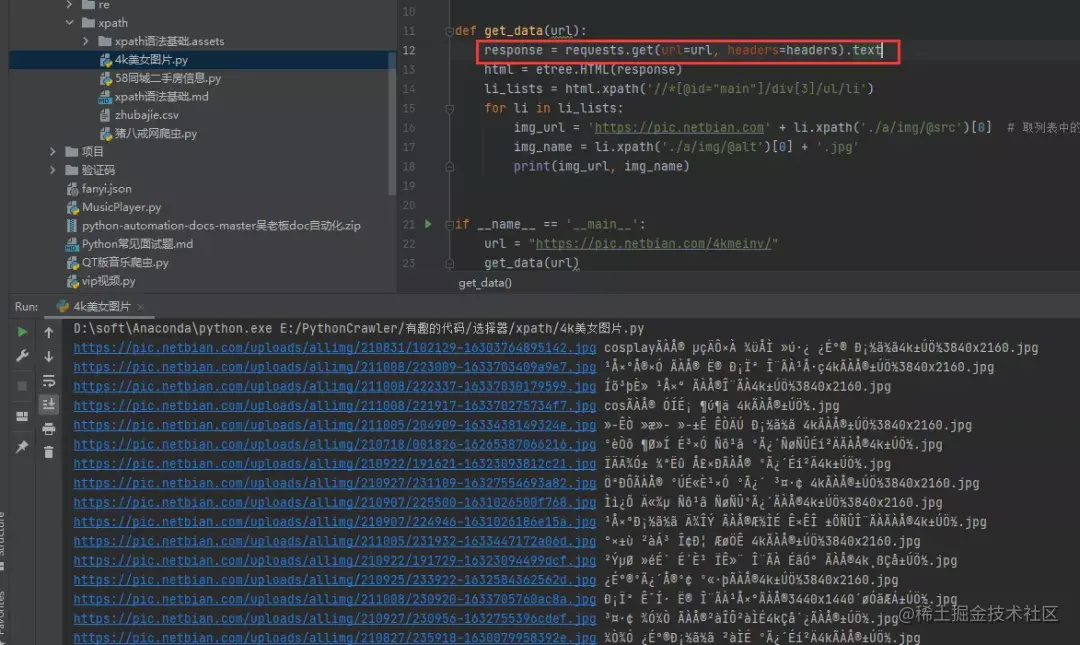The width and height of the screenshot is (1080, 645).
Task: Click the print(img_url, img_name) statement on line 18
Action: point(601,166)
